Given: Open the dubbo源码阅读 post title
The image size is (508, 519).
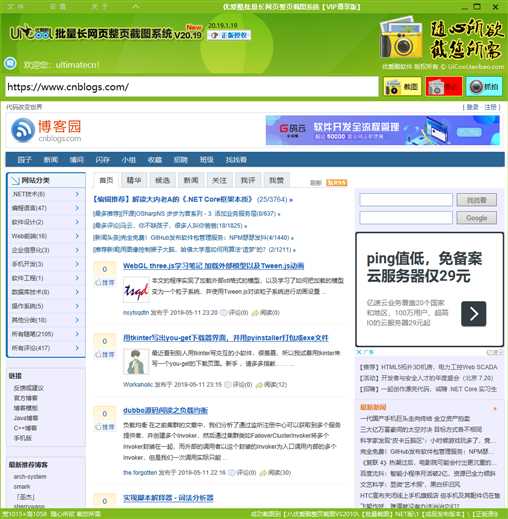Looking at the screenshot, I should pyautogui.click(x=165, y=410).
